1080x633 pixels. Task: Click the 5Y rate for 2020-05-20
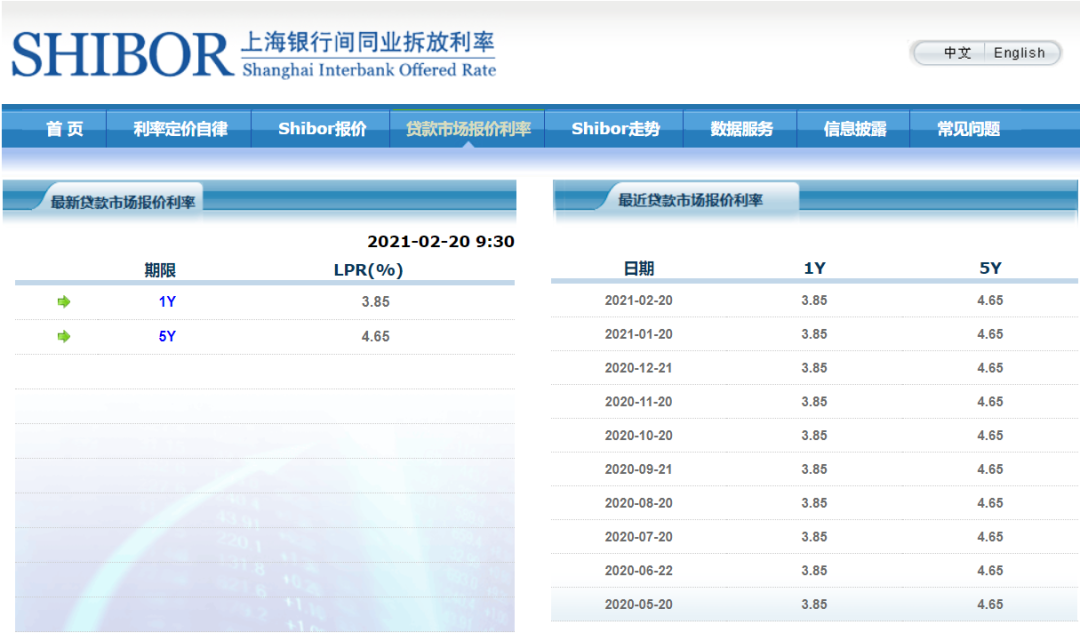pyautogui.click(x=990, y=604)
